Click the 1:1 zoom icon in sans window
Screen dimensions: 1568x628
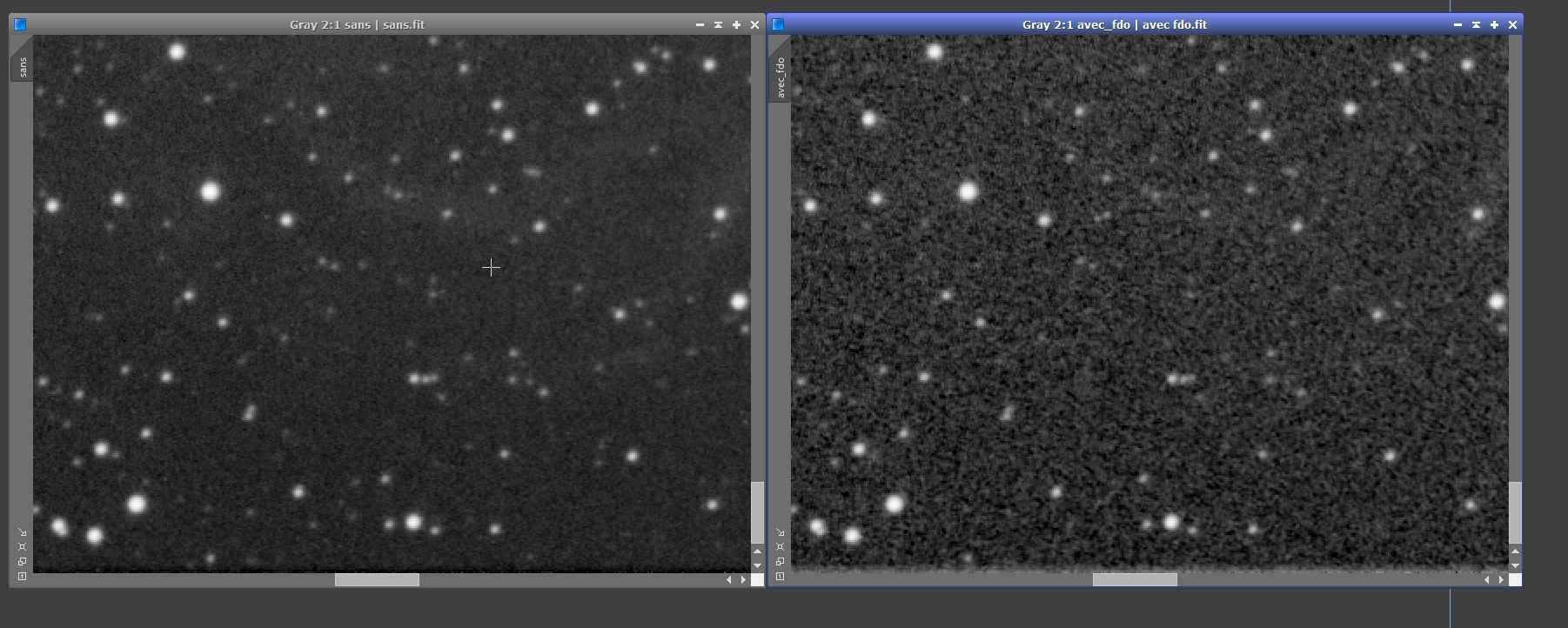pos(22,577)
